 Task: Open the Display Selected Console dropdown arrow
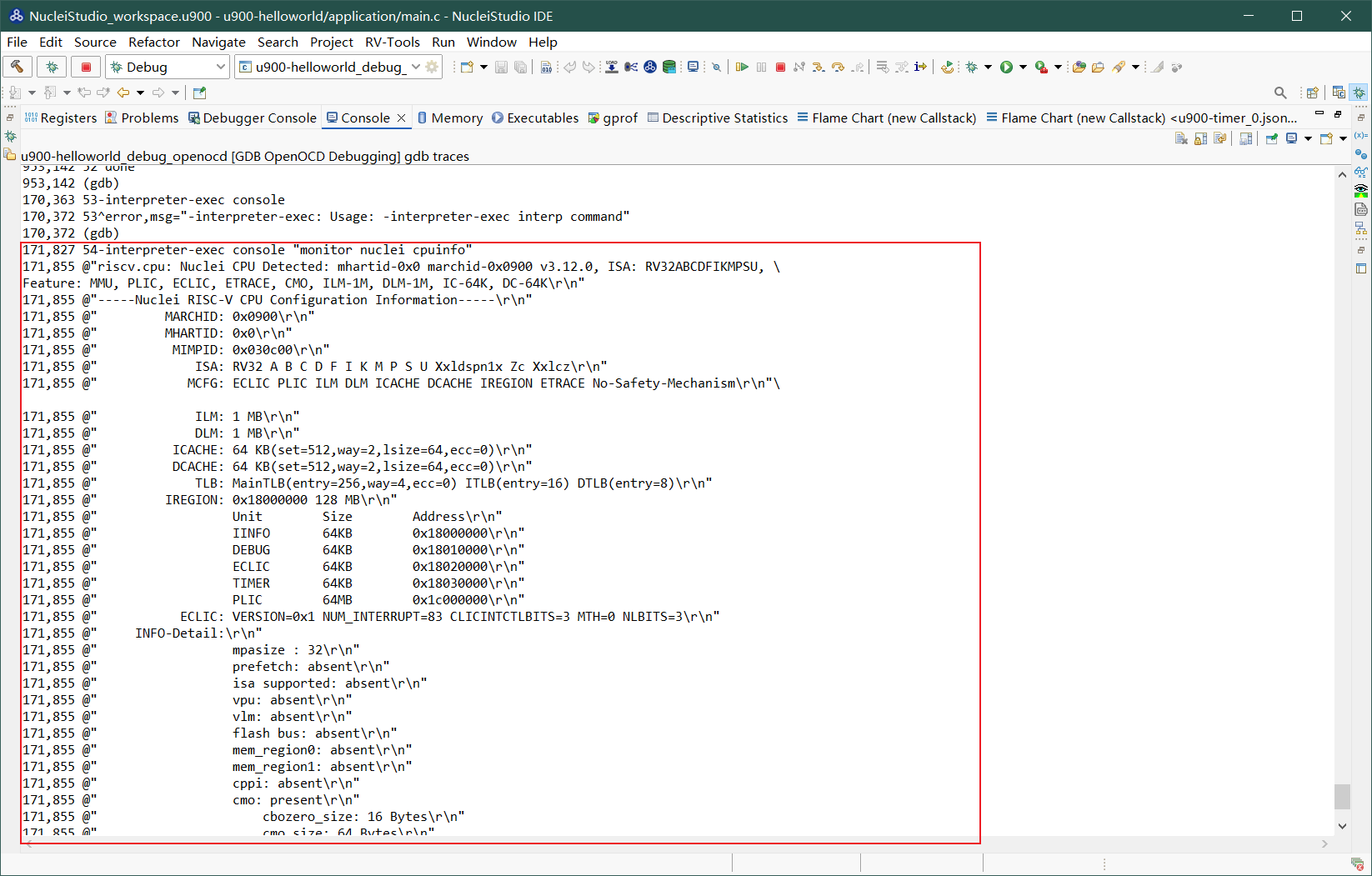point(1308,138)
